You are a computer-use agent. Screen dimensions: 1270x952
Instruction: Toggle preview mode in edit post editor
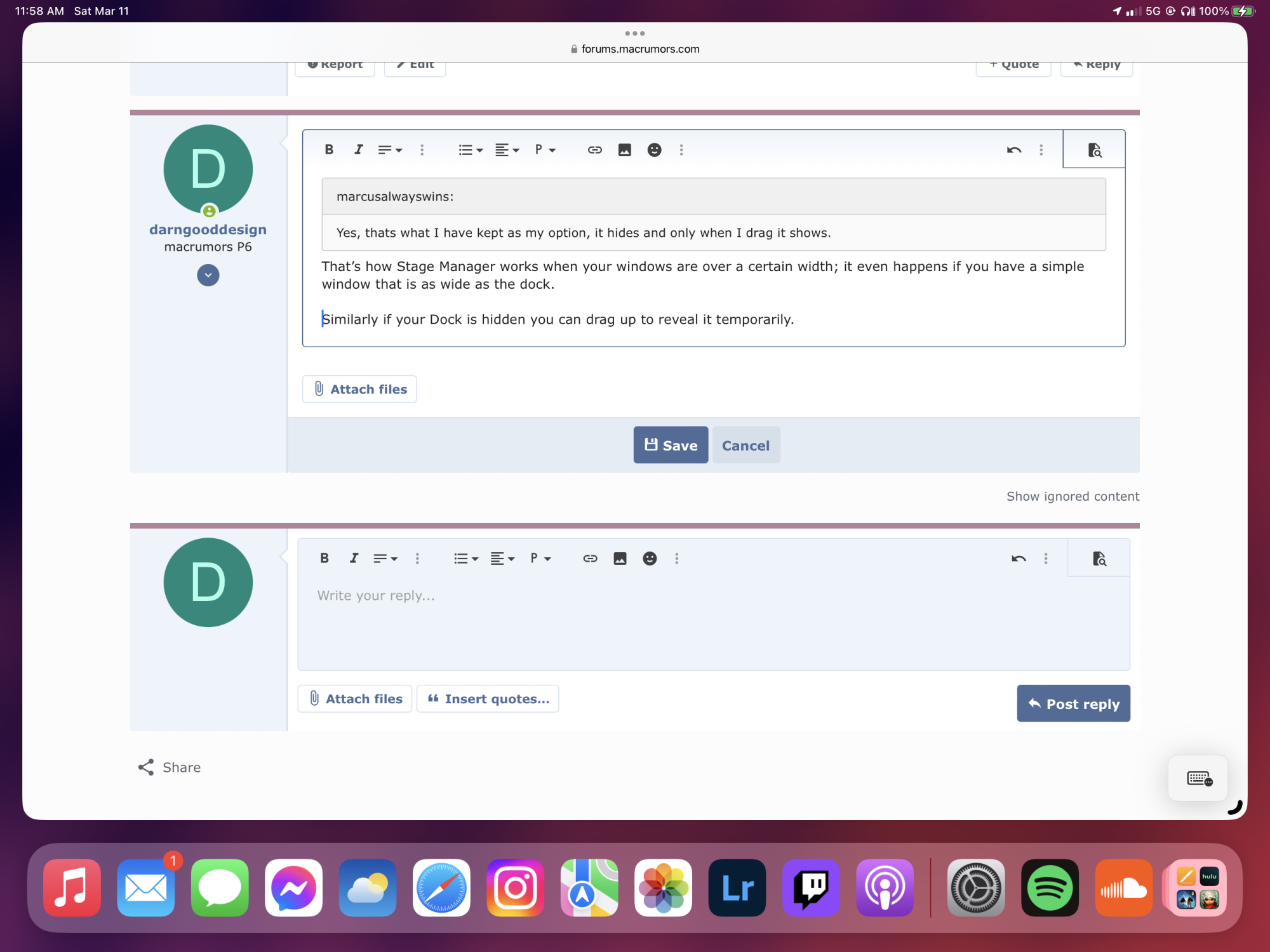pyautogui.click(x=1094, y=150)
